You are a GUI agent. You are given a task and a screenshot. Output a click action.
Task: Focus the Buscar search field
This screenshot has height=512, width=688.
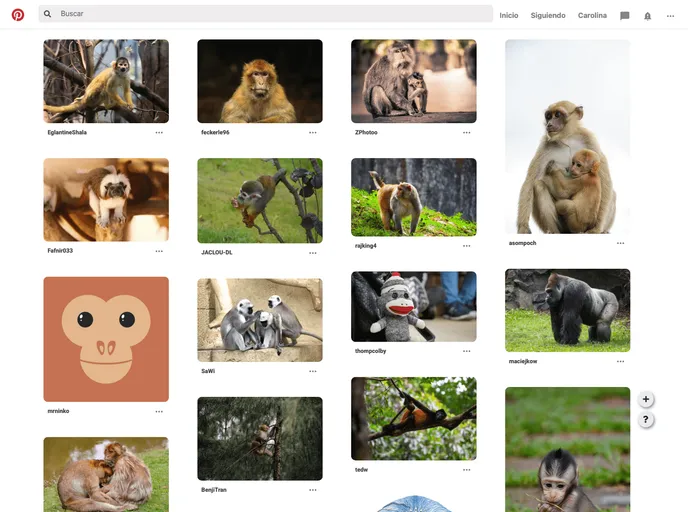pos(265,14)
